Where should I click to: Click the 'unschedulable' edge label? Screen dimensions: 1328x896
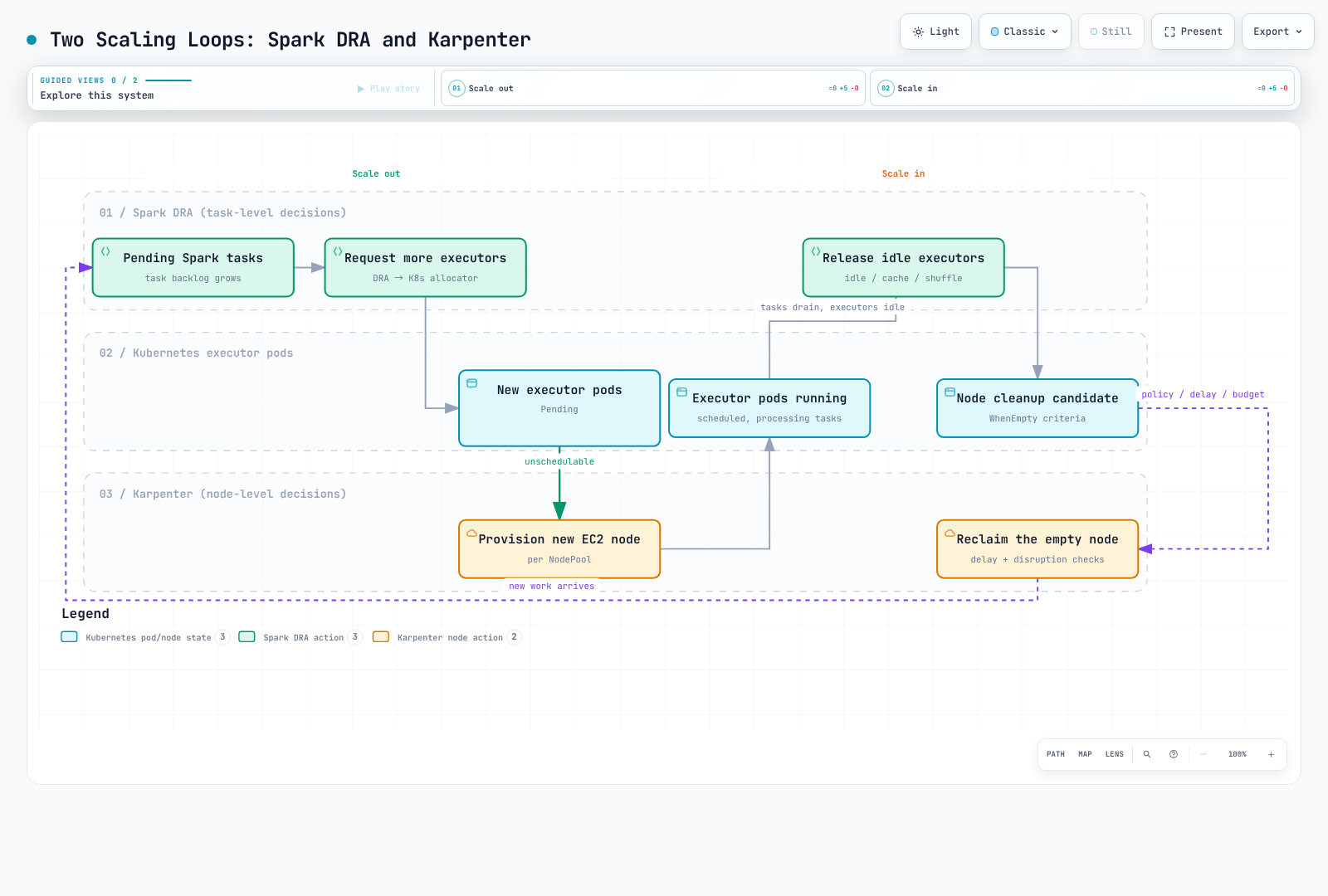(559, 462)
